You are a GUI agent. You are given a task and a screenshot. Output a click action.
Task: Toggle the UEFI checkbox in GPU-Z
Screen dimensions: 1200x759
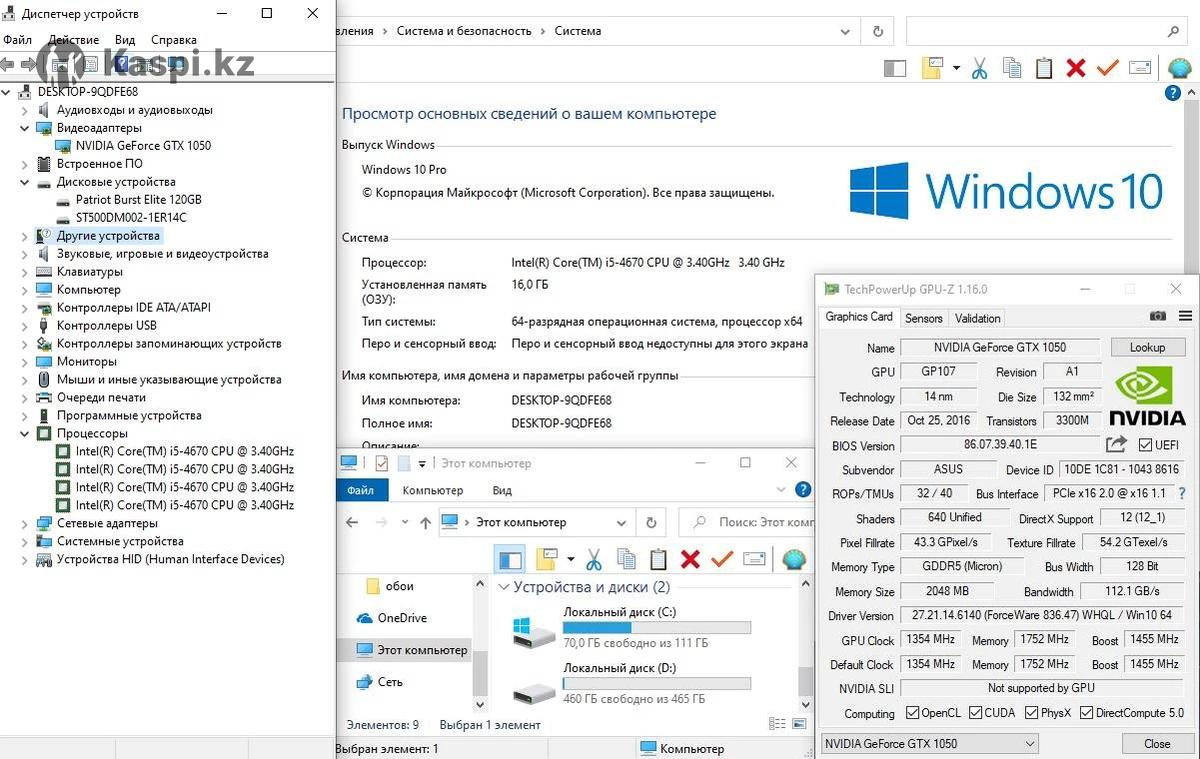[x=1145, y=445]
